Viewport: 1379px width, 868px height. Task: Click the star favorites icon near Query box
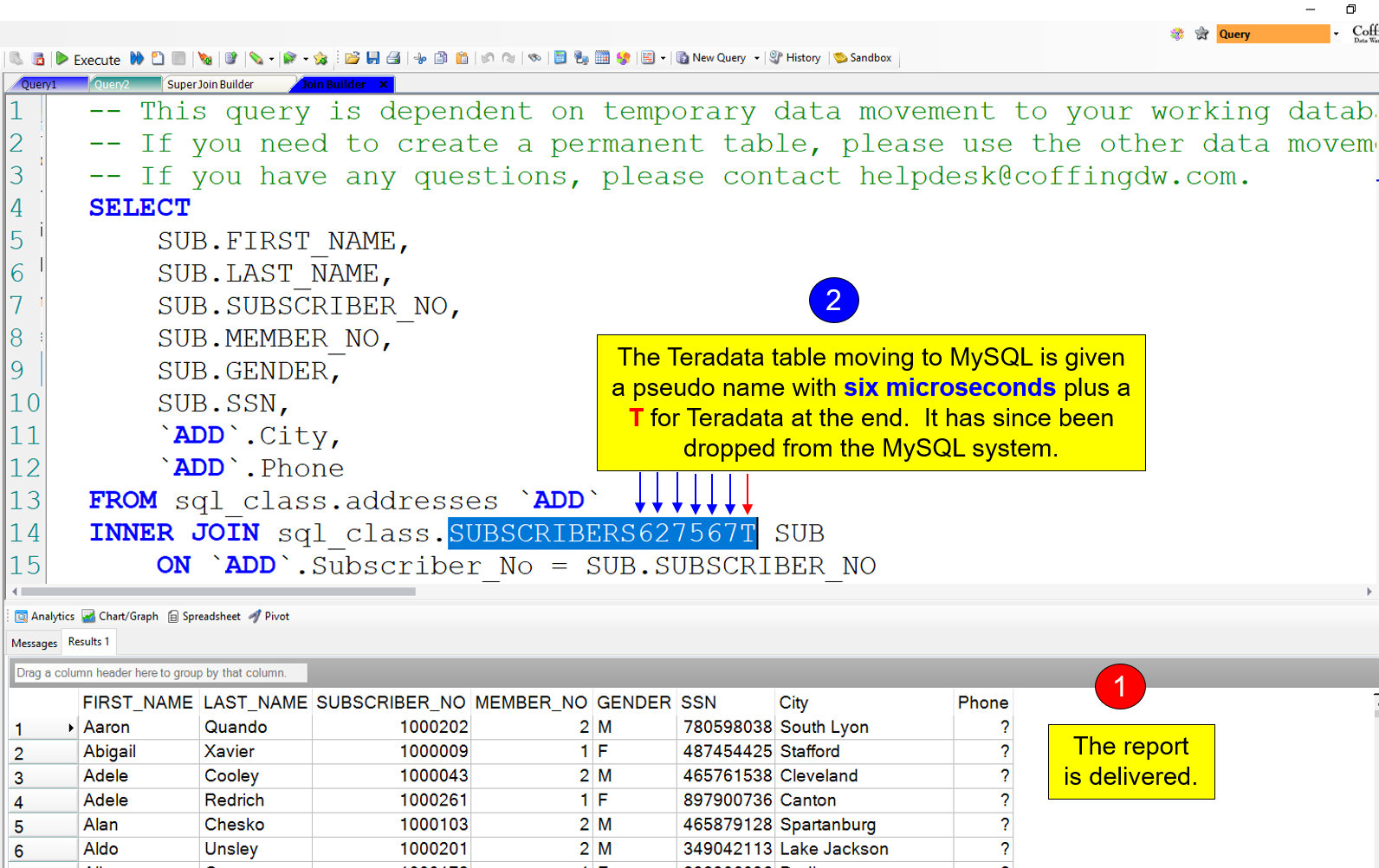(1201, 34)
